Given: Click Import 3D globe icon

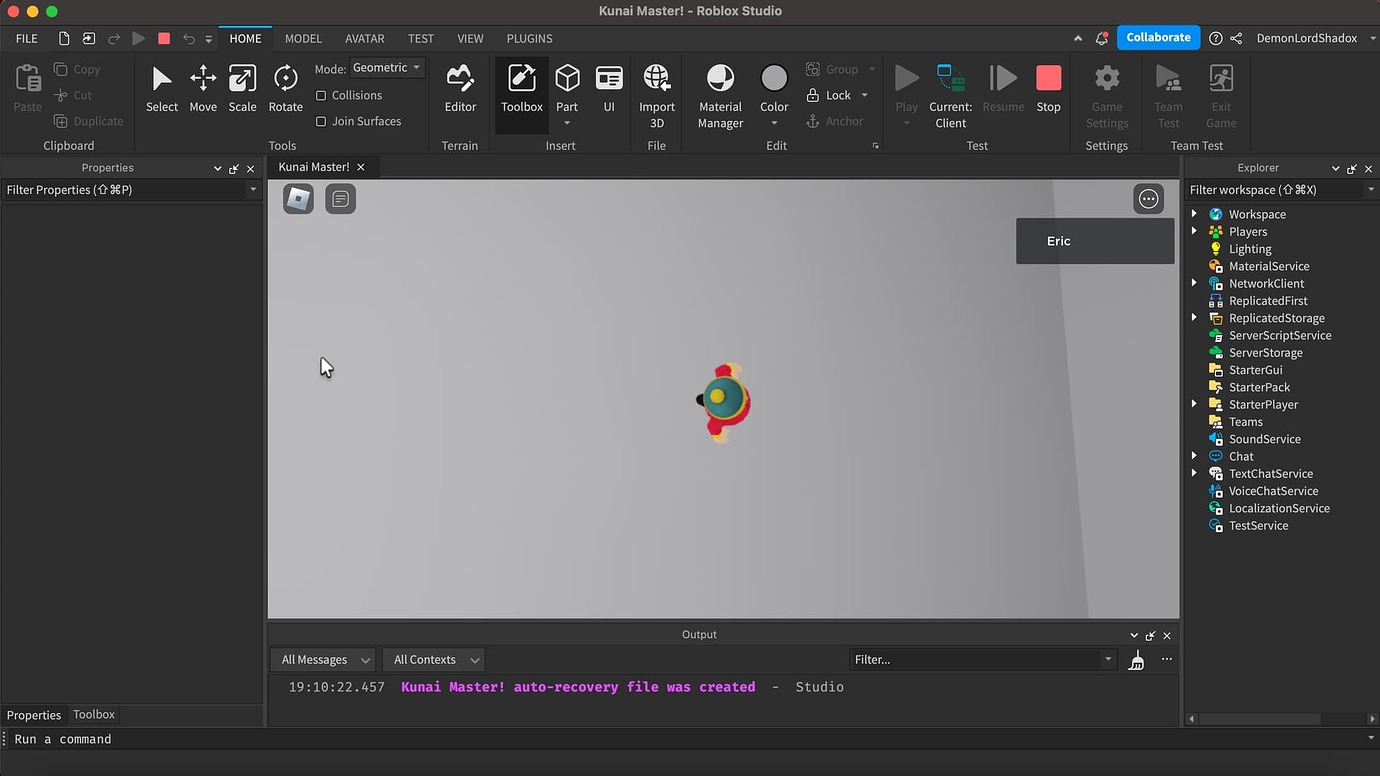Looking at the screenshot, I should pyautogui.click(x=657, y=77).
